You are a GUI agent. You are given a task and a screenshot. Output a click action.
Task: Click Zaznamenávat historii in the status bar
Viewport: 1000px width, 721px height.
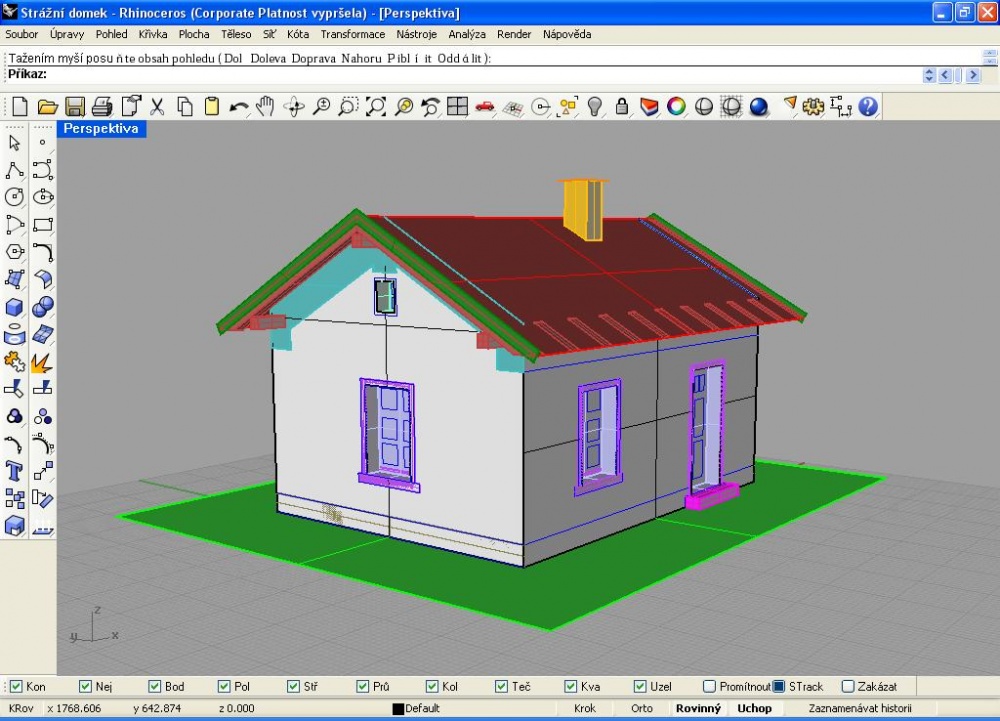(x=860, y=708)
